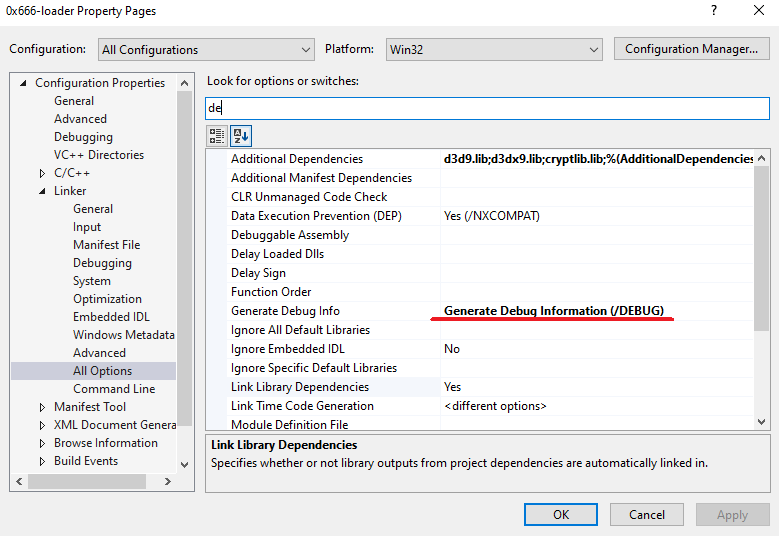Expand the C/C++ tree node
The image size is (779, 536).
pyautogui.click(x=43, y=173)
